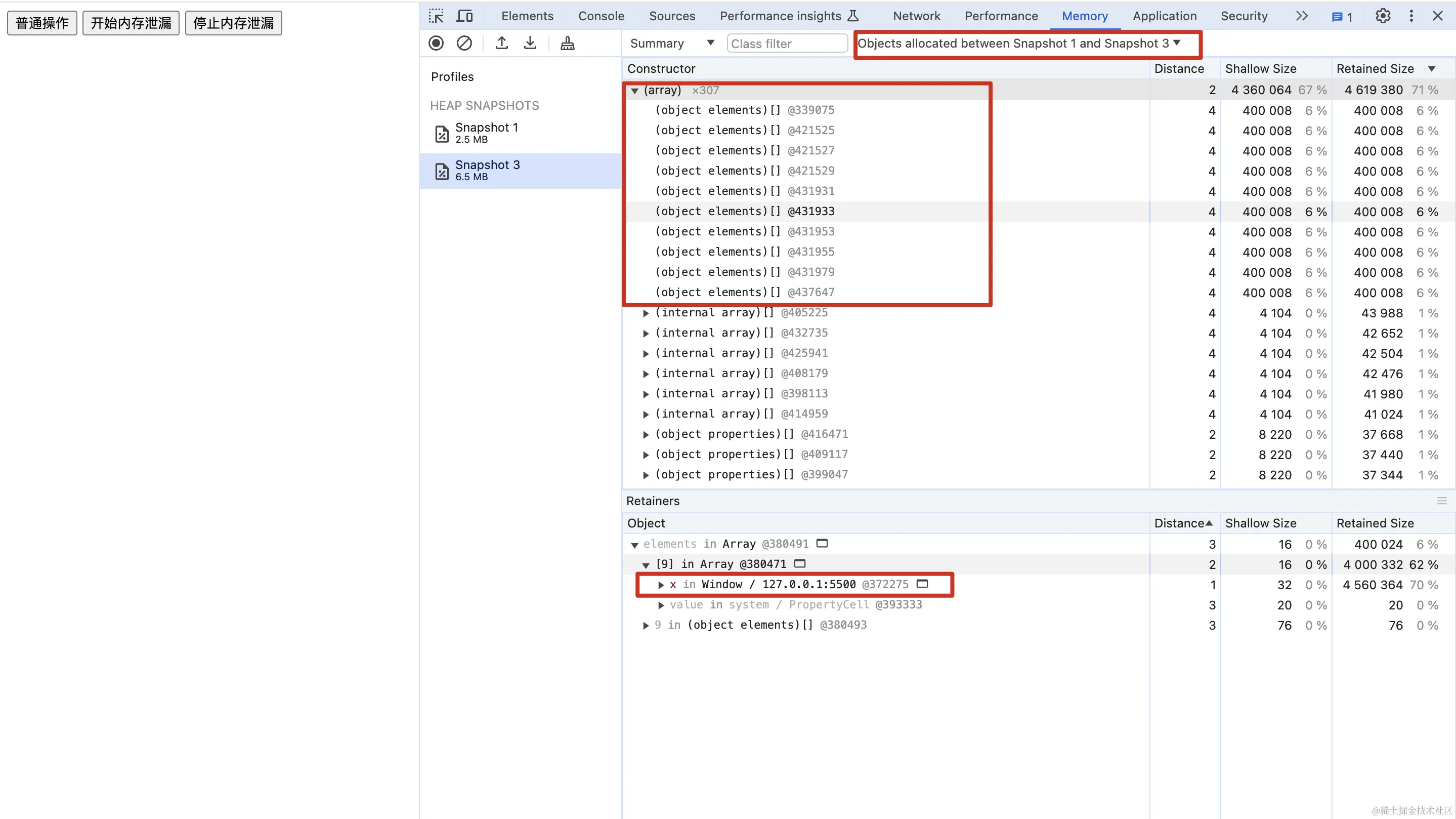Open the Summary view dropdown
The width and height of the screenshot is (1456, 819).
pyautogui.click(x=671, y=43)
